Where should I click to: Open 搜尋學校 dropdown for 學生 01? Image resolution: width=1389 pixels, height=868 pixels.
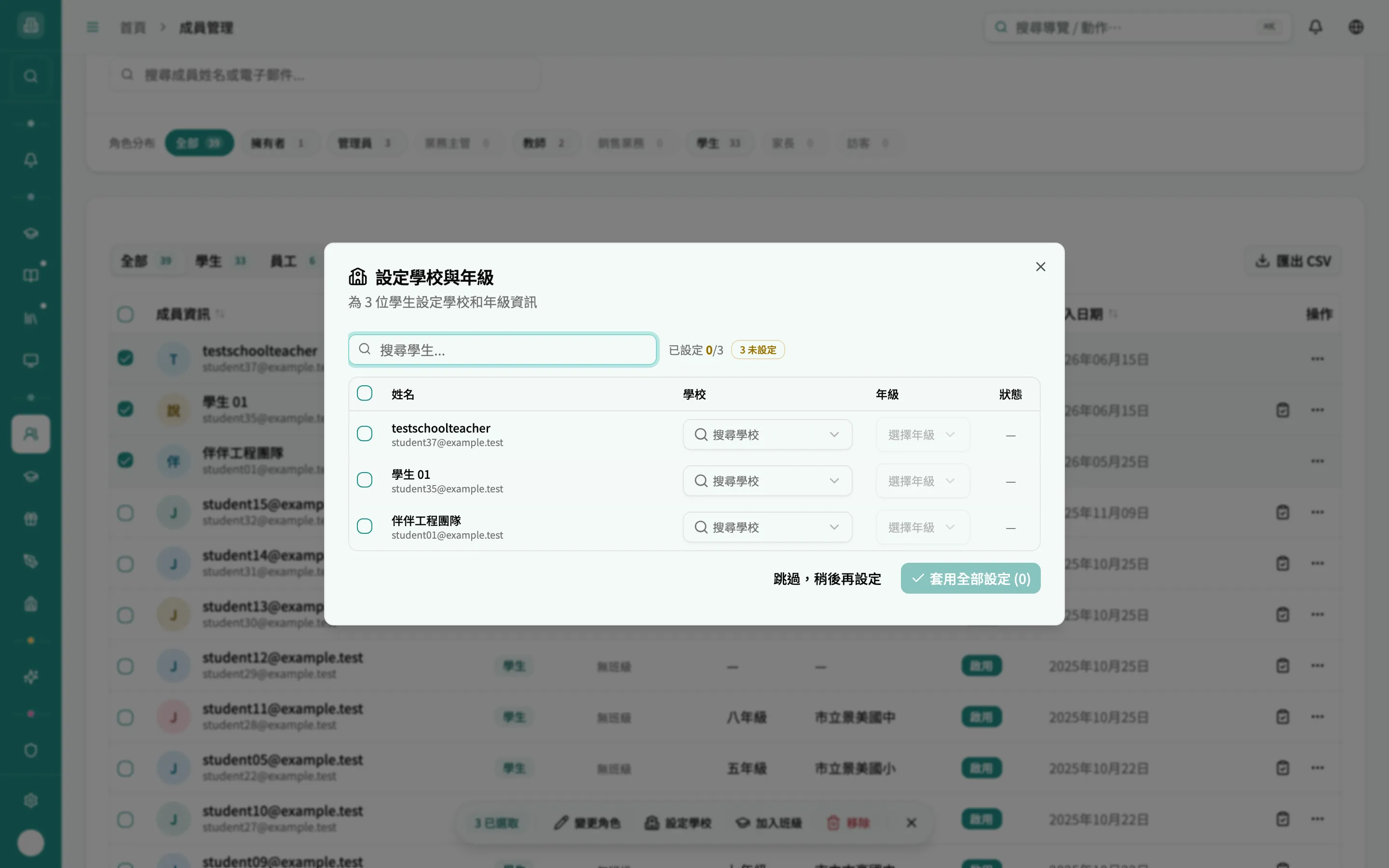pos(767,481)
